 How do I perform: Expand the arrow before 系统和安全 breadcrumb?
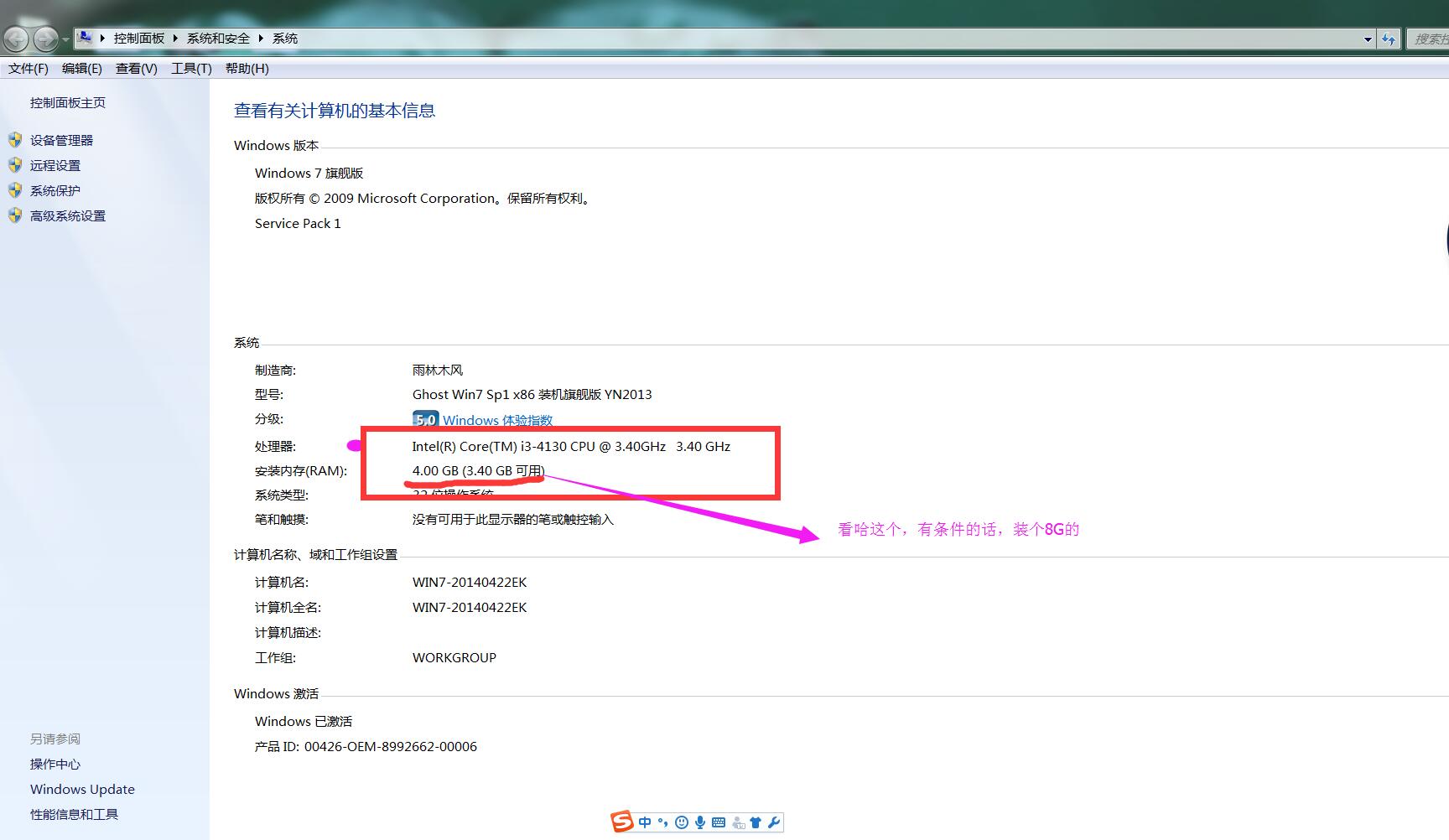tap(175, 39)
